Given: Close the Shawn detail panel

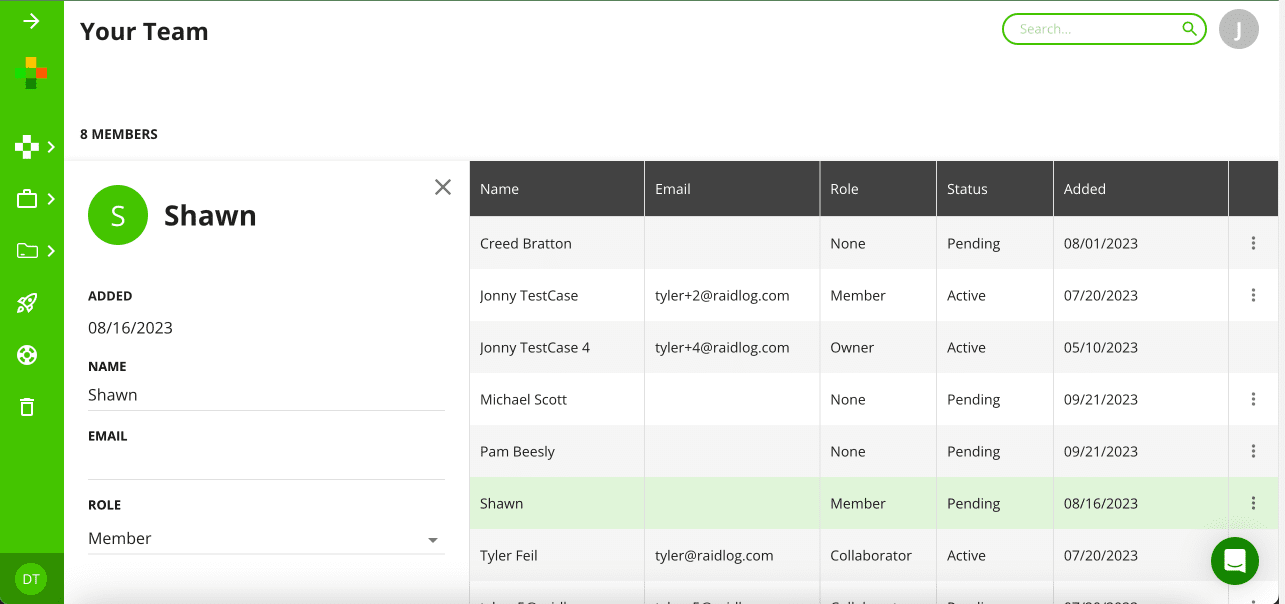Looking at the screenshot, I should 443,187.
